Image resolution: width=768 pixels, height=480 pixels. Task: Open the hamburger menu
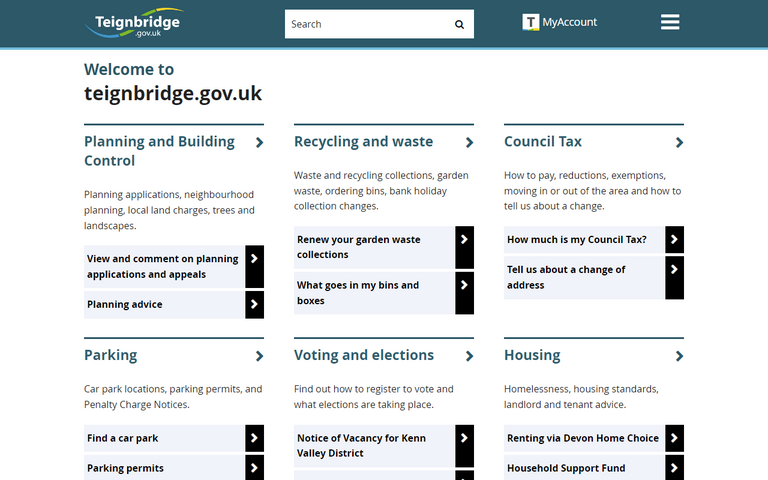click(x=670, y=22)
